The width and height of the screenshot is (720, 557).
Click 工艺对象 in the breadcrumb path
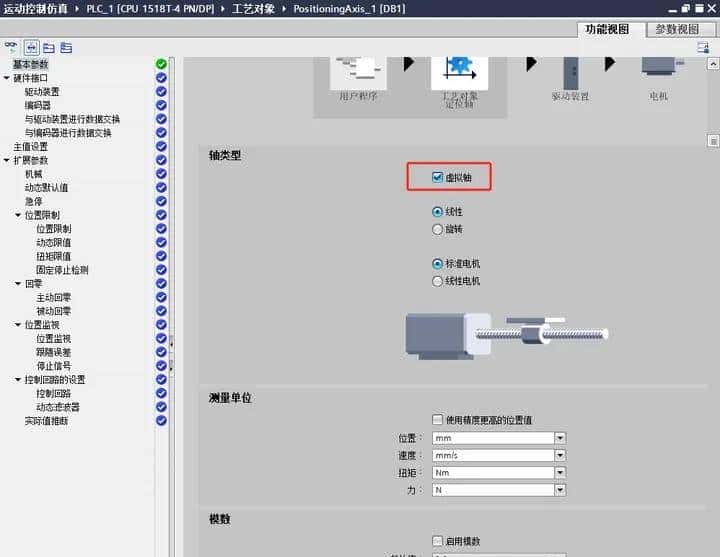point(253,9)
